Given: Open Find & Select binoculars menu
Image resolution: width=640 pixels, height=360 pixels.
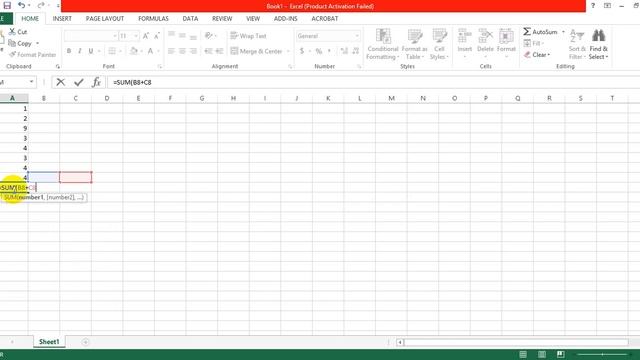Looking at the screenshot, I should tap(598, 44).
